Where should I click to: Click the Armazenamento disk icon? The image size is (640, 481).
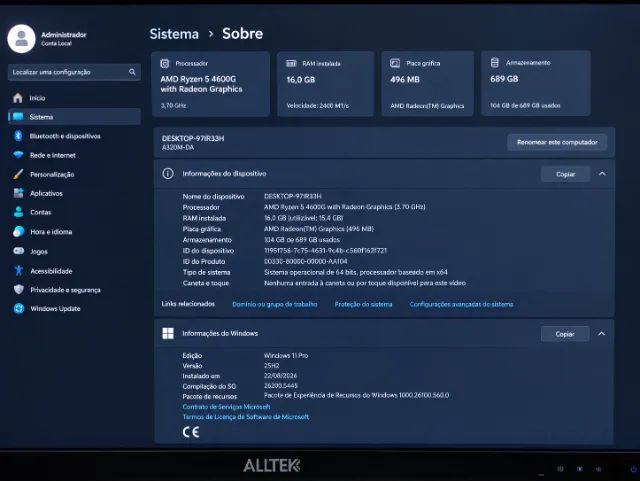(495, 62)
